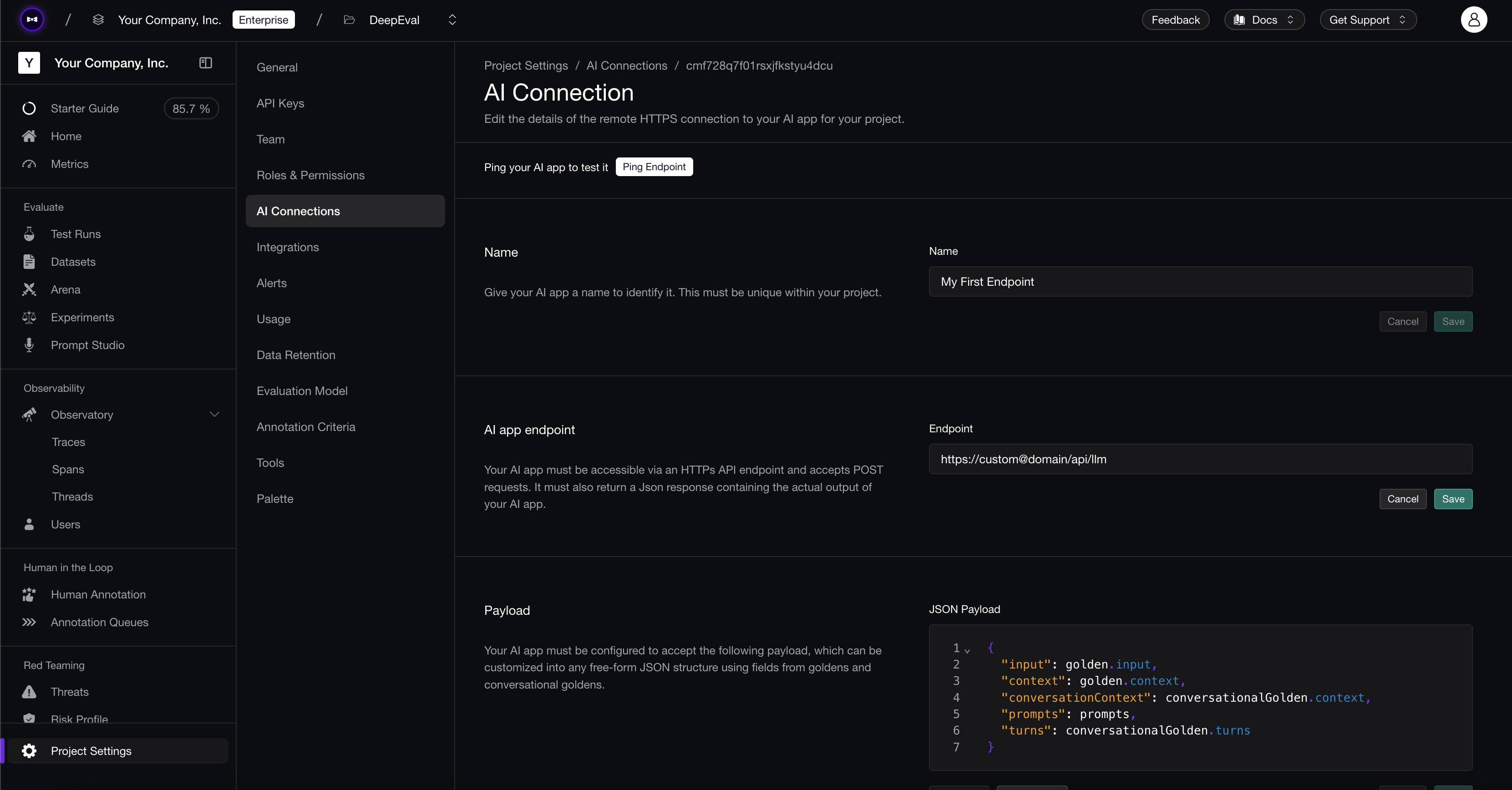
Task: Select Evaluation Model settings tab
Action: (302, 391)
